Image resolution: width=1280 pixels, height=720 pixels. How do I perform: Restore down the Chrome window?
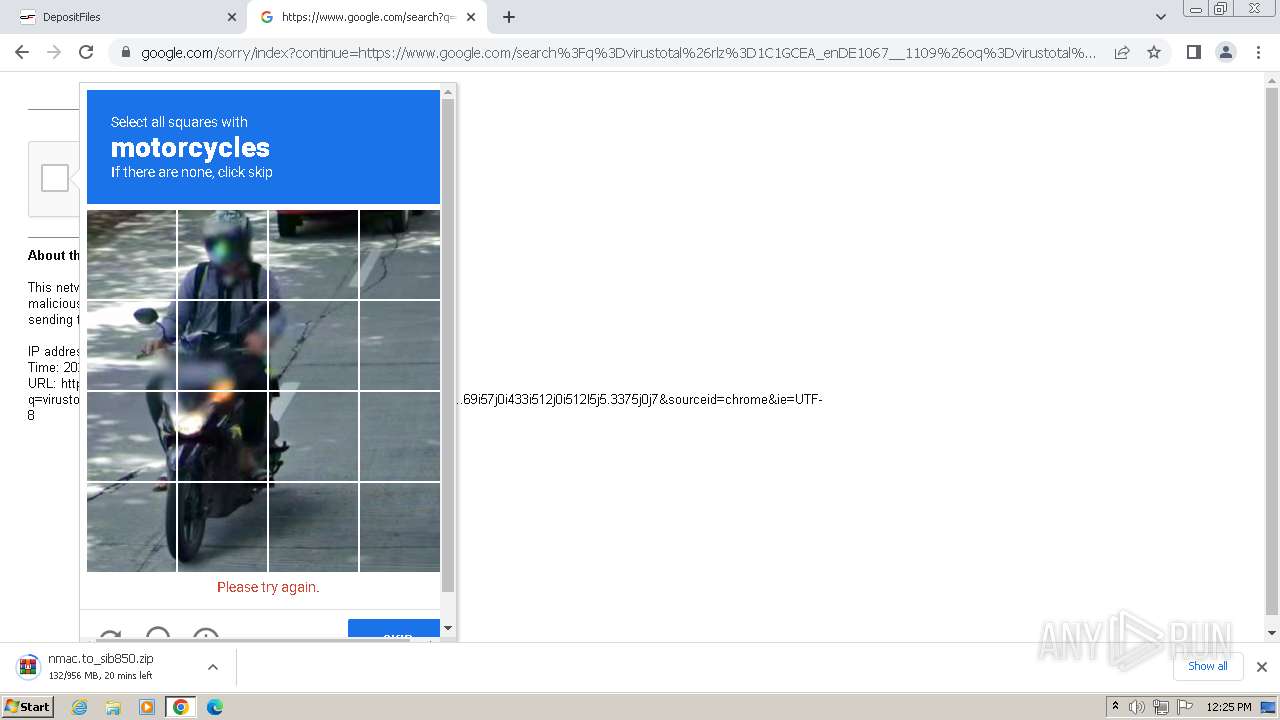(x=1221, y=9)
